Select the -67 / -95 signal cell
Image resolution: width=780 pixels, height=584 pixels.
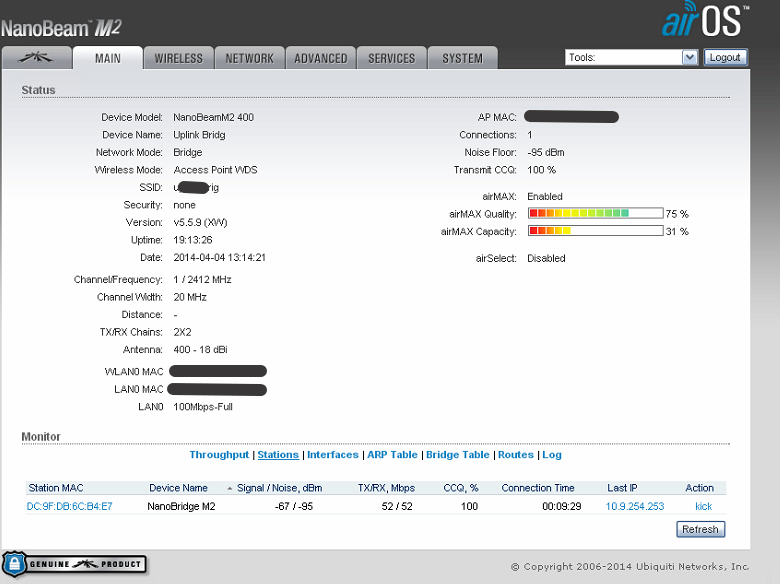click(x=293, y=506)
